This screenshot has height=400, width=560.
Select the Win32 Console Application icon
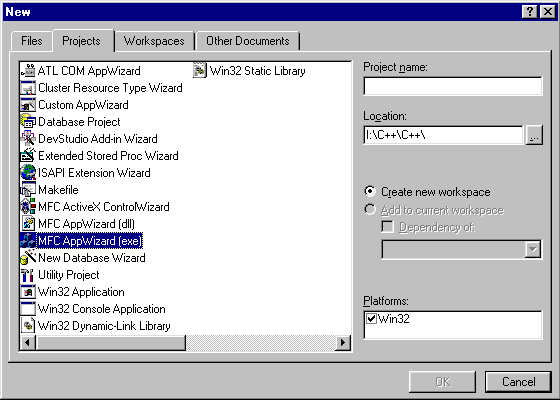(x=28, y=309)
